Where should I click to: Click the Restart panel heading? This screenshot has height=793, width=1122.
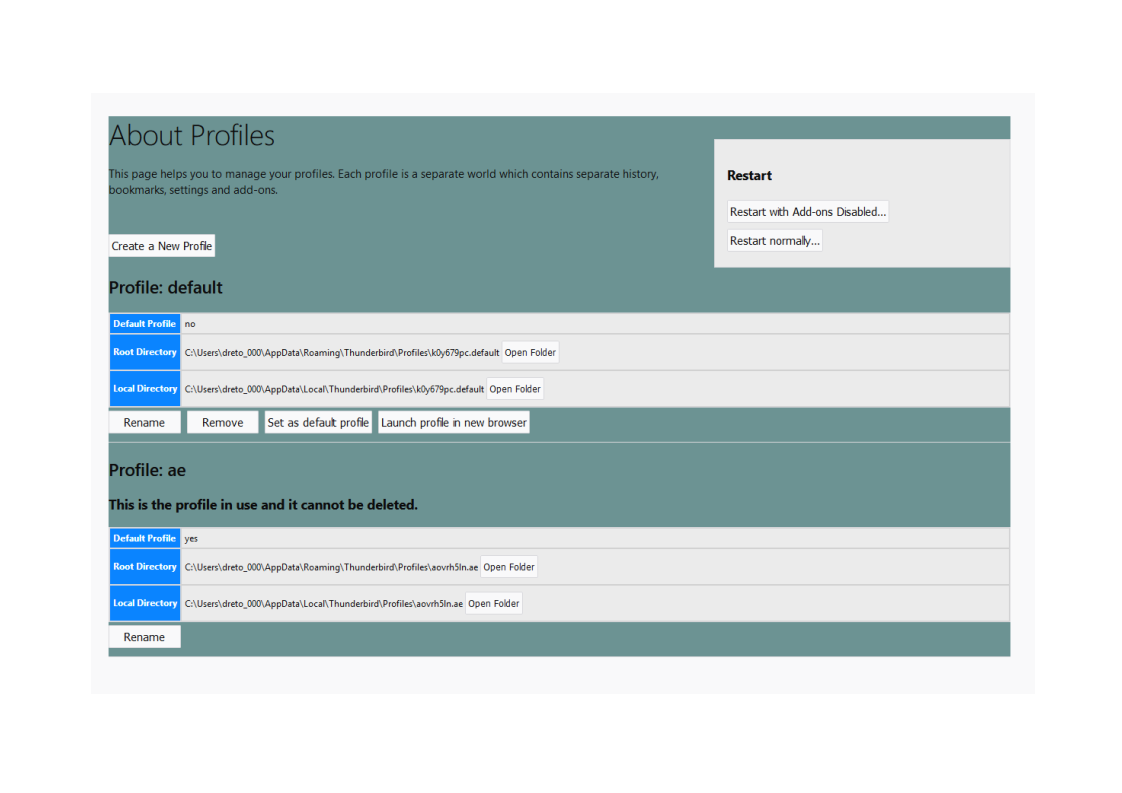tap(749, 176)
